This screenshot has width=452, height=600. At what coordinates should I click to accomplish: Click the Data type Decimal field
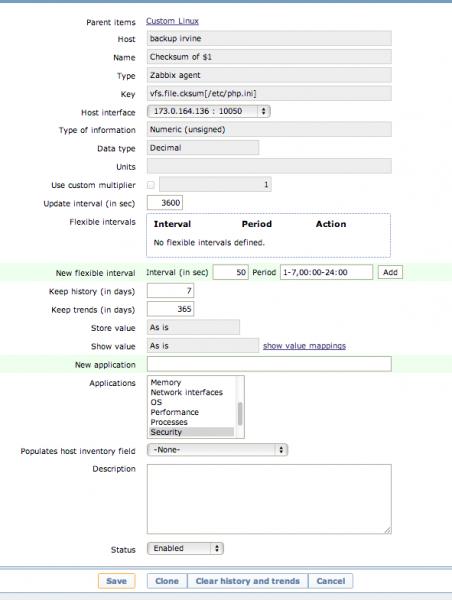(203, 148)
